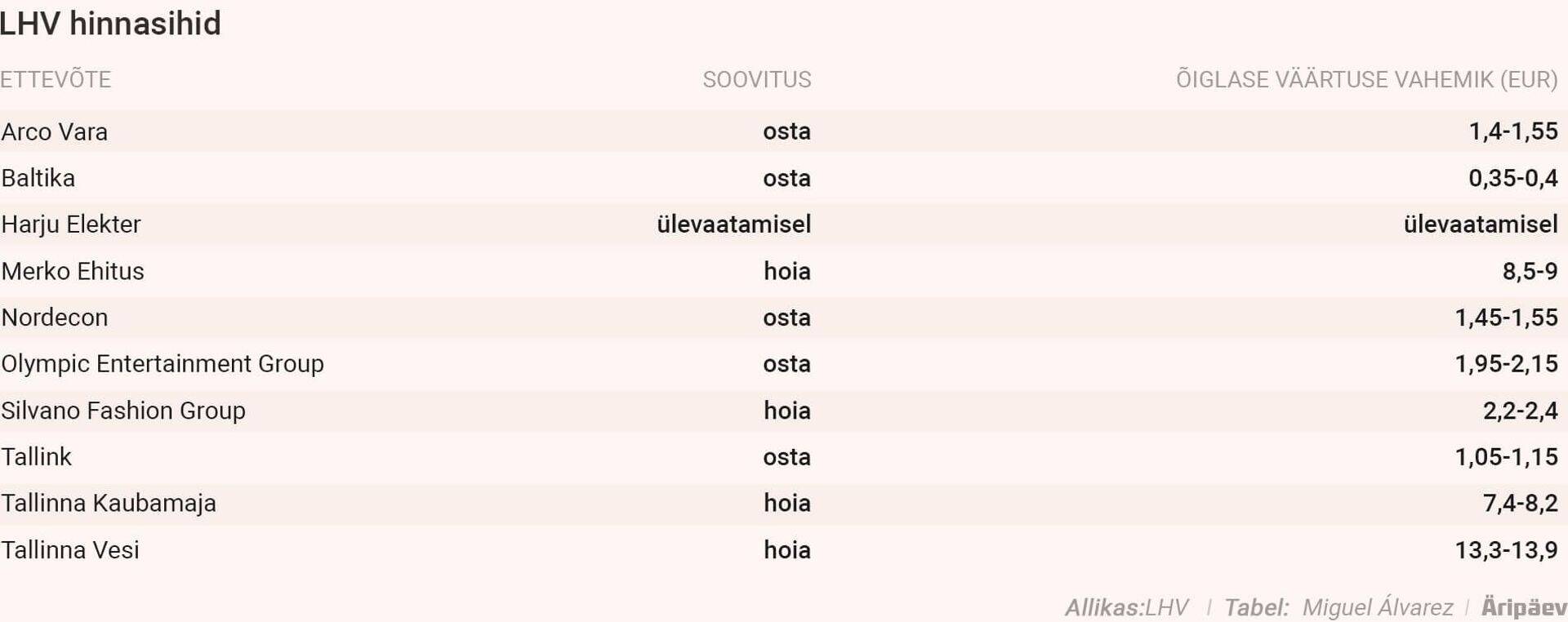Image resolution: width=1568 pixels, height=622 pixels.
Task: Select the Arco Vara company name
Action: tap(55, 131)
